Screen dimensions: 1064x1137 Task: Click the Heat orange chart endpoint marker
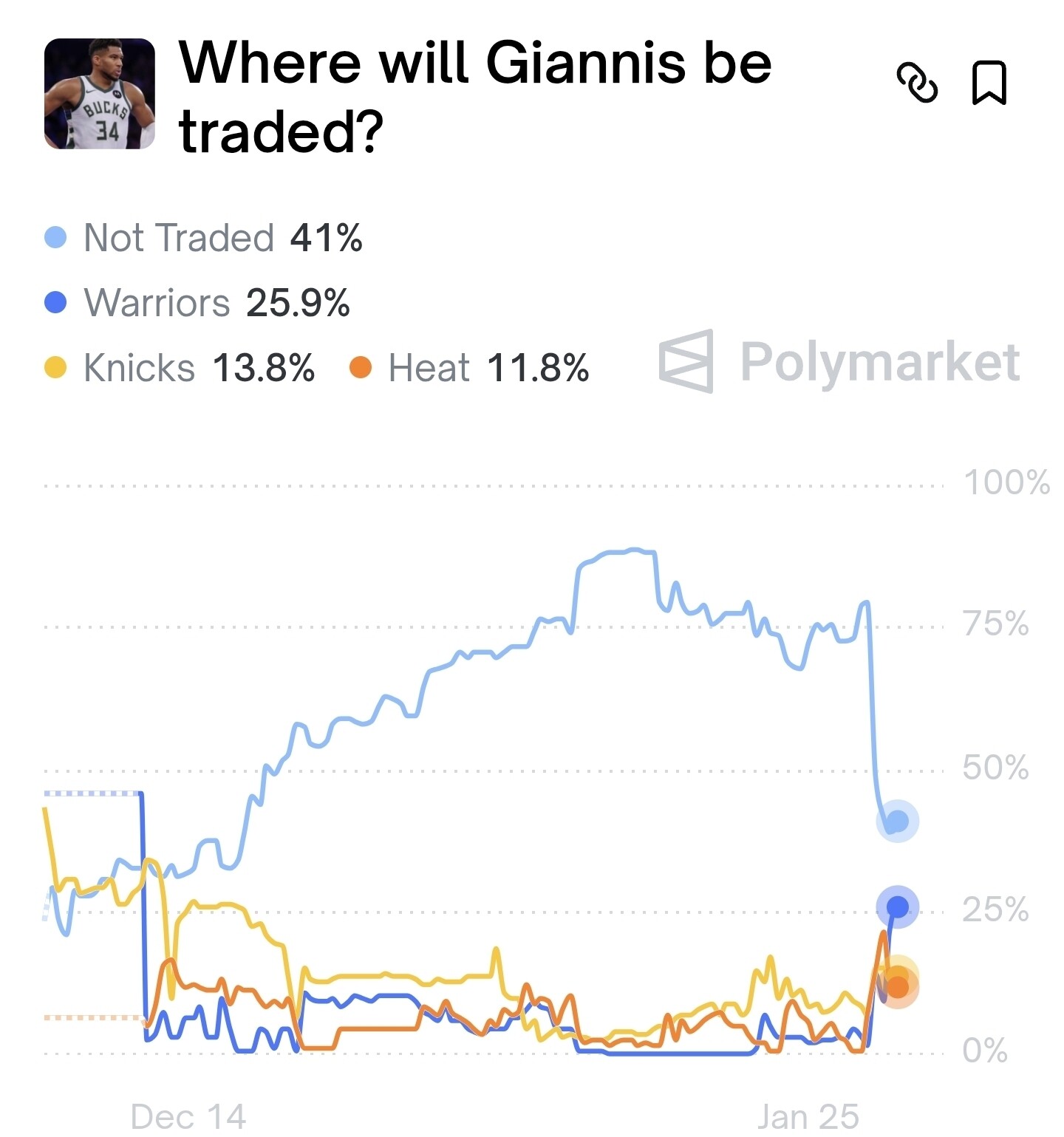pyautogui.click(x=898, y=988)
